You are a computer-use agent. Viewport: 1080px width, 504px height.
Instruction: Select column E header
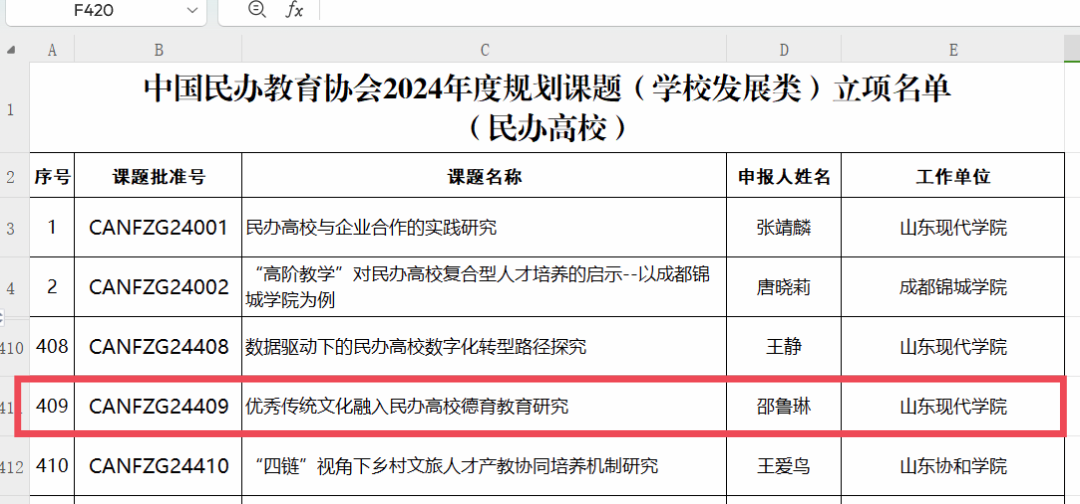[953, 50]
